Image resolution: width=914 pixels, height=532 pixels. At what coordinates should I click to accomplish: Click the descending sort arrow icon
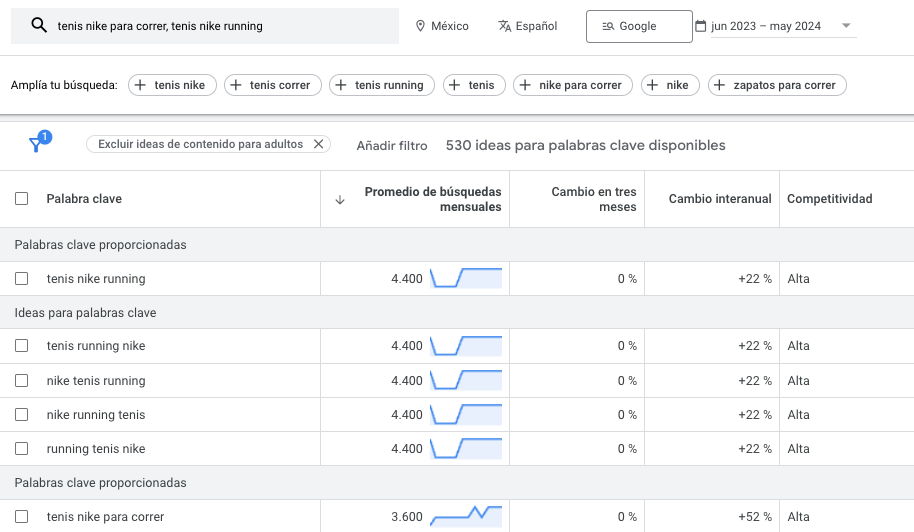coord(340,200)
